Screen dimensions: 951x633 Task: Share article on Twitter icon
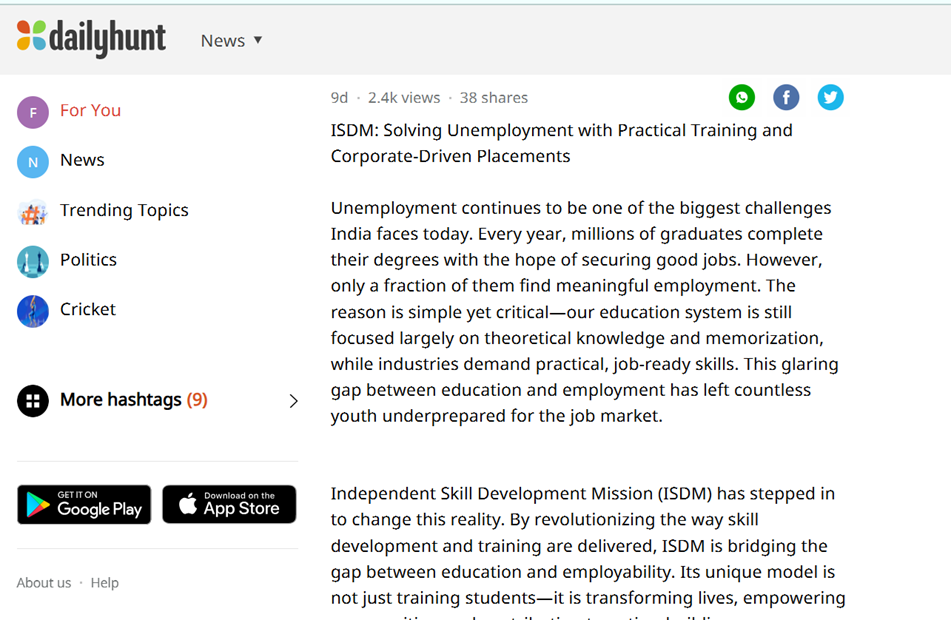830,97
